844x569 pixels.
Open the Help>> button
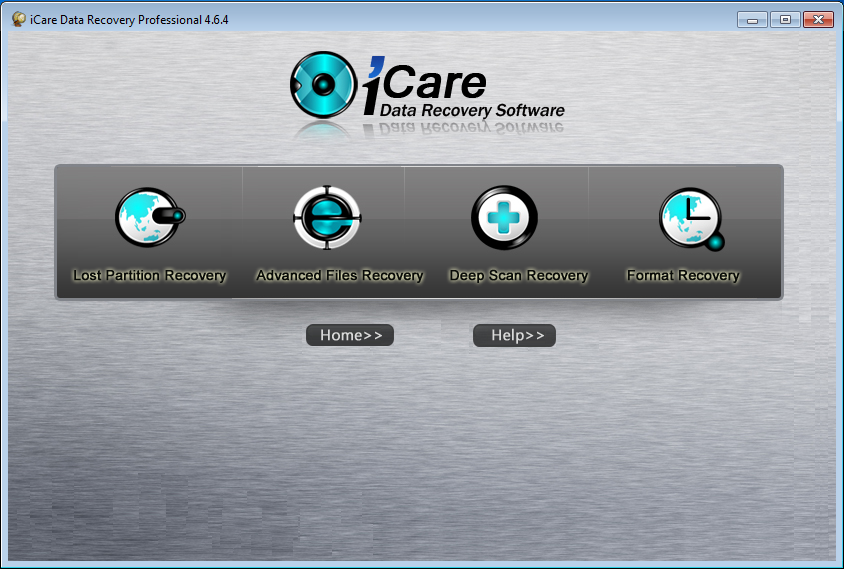pyautogui.click(x=514, y=335)
